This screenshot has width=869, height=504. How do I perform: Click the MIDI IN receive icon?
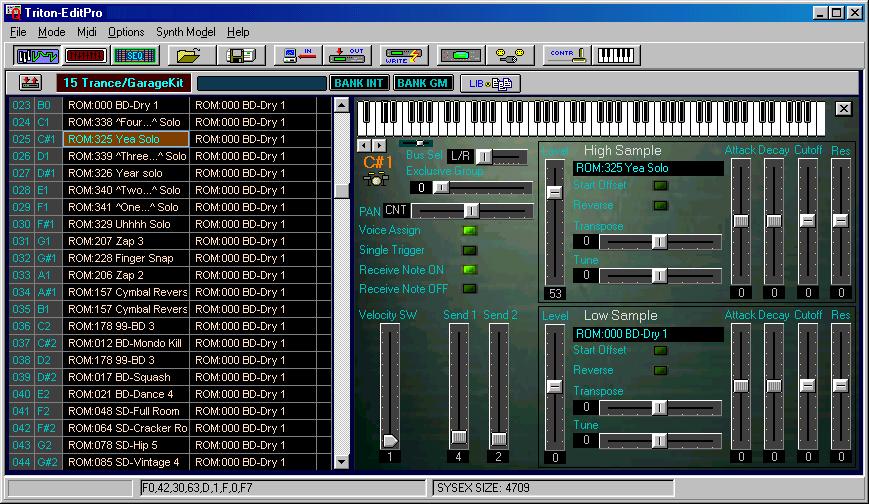[x=296, y=55]
